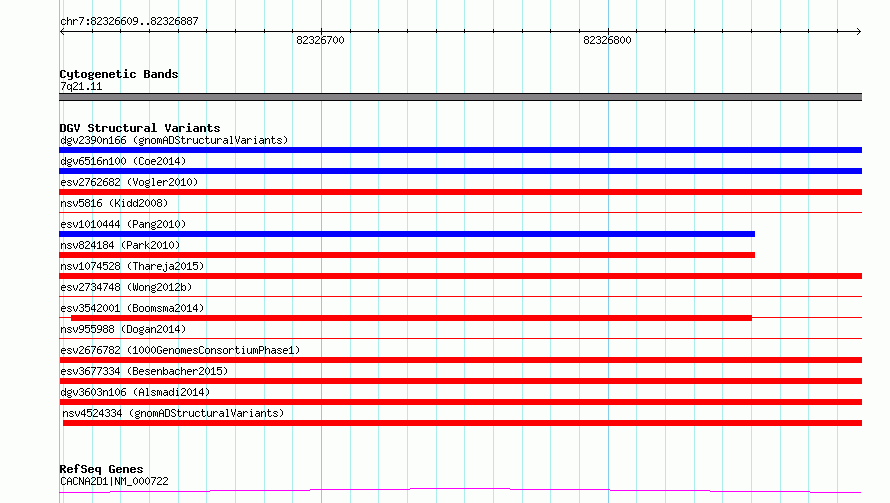Click the red bar under nsv1074528

pos(460,276)
